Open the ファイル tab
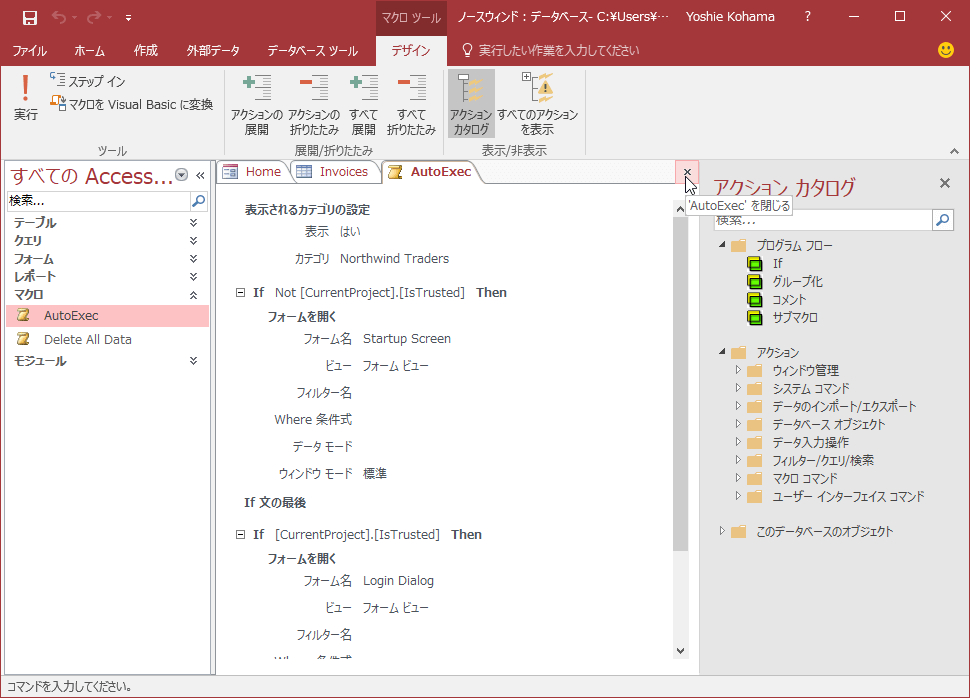The height and width of the screenshot is (698, 970). click(30, 51)
